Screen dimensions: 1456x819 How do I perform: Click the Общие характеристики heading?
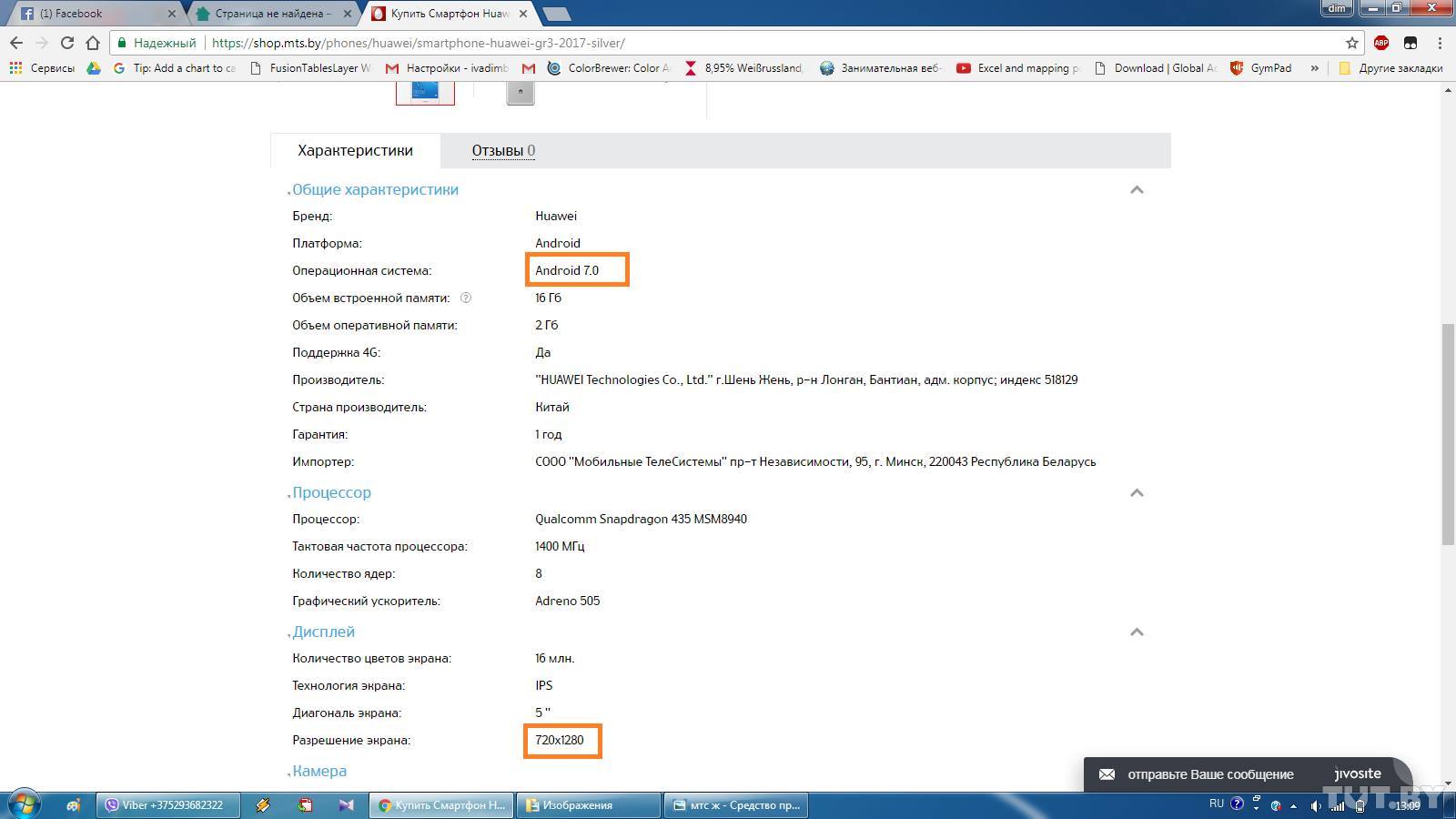[375, 190]
